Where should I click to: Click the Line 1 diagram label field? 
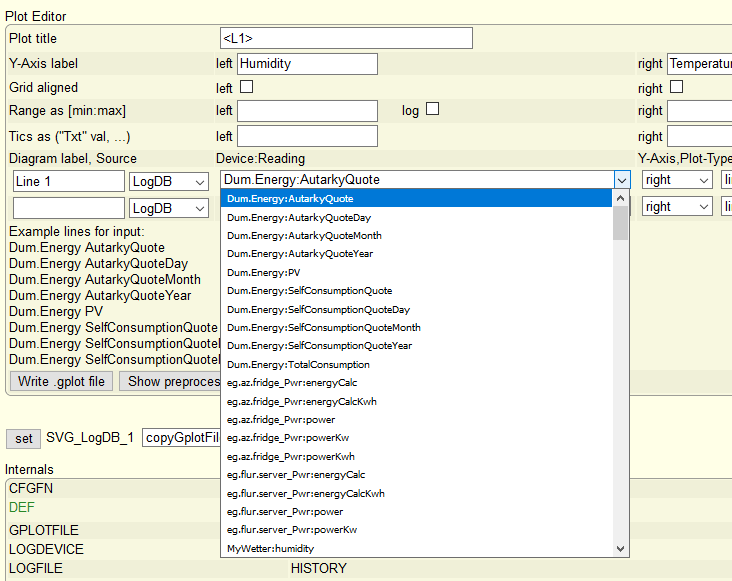(69, 181)
